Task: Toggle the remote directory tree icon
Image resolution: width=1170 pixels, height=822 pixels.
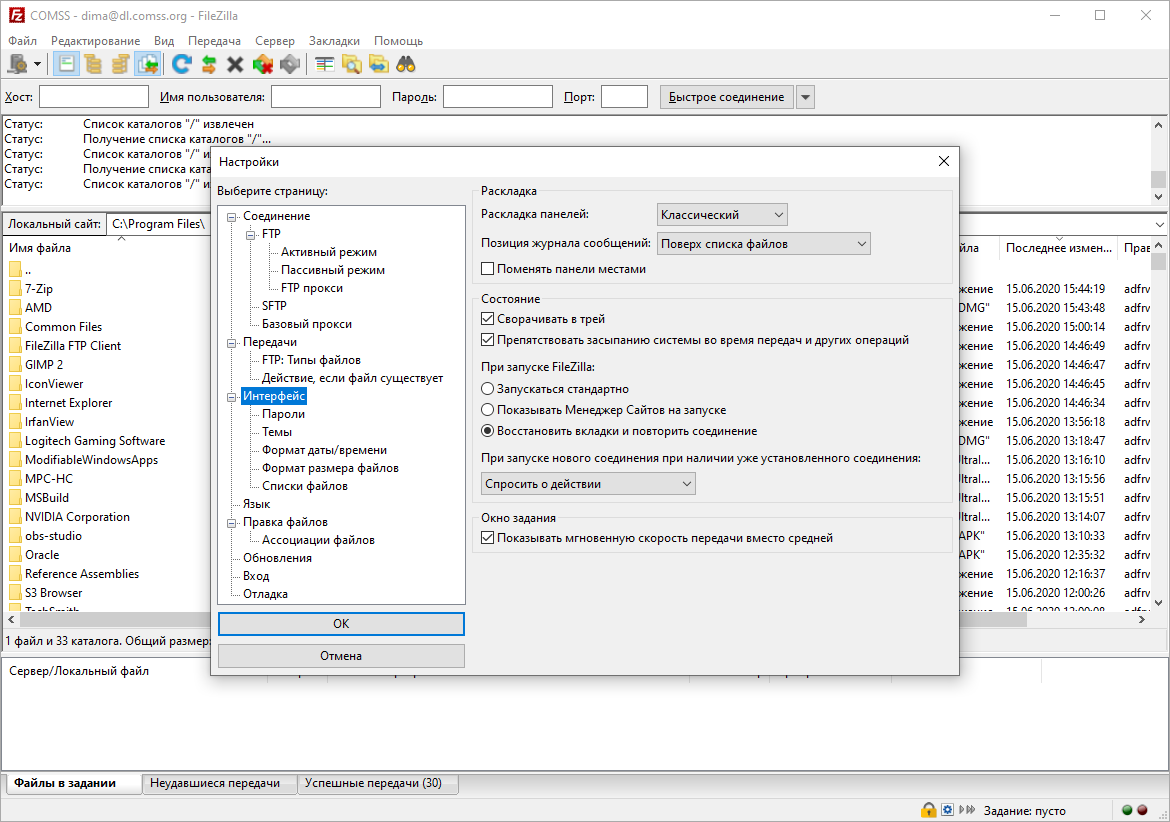Action: (120, 65)
